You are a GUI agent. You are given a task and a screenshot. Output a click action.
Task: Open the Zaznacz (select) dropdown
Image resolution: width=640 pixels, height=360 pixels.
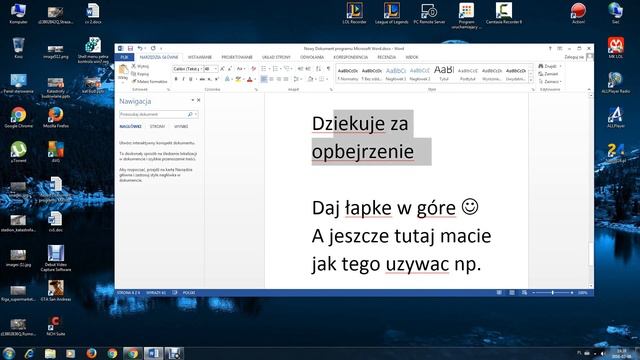click(550, 81)
